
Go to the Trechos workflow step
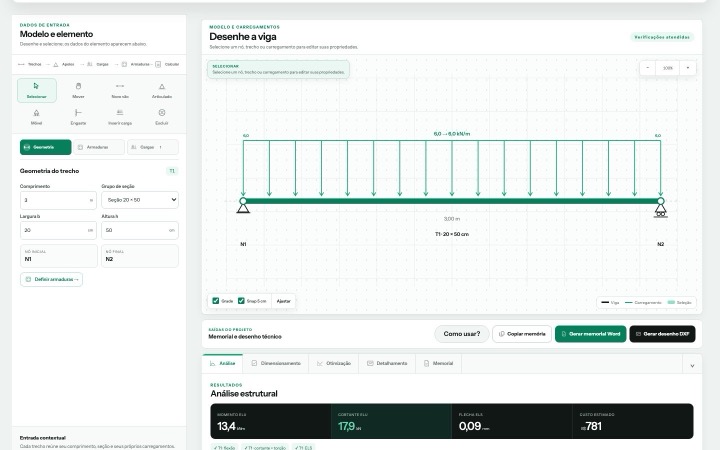(x=30, y=64)
